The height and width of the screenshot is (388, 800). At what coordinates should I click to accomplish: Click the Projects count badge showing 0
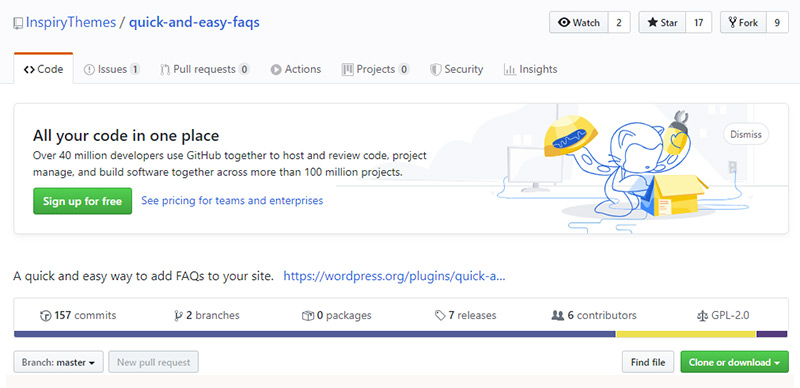click(404, 69)
